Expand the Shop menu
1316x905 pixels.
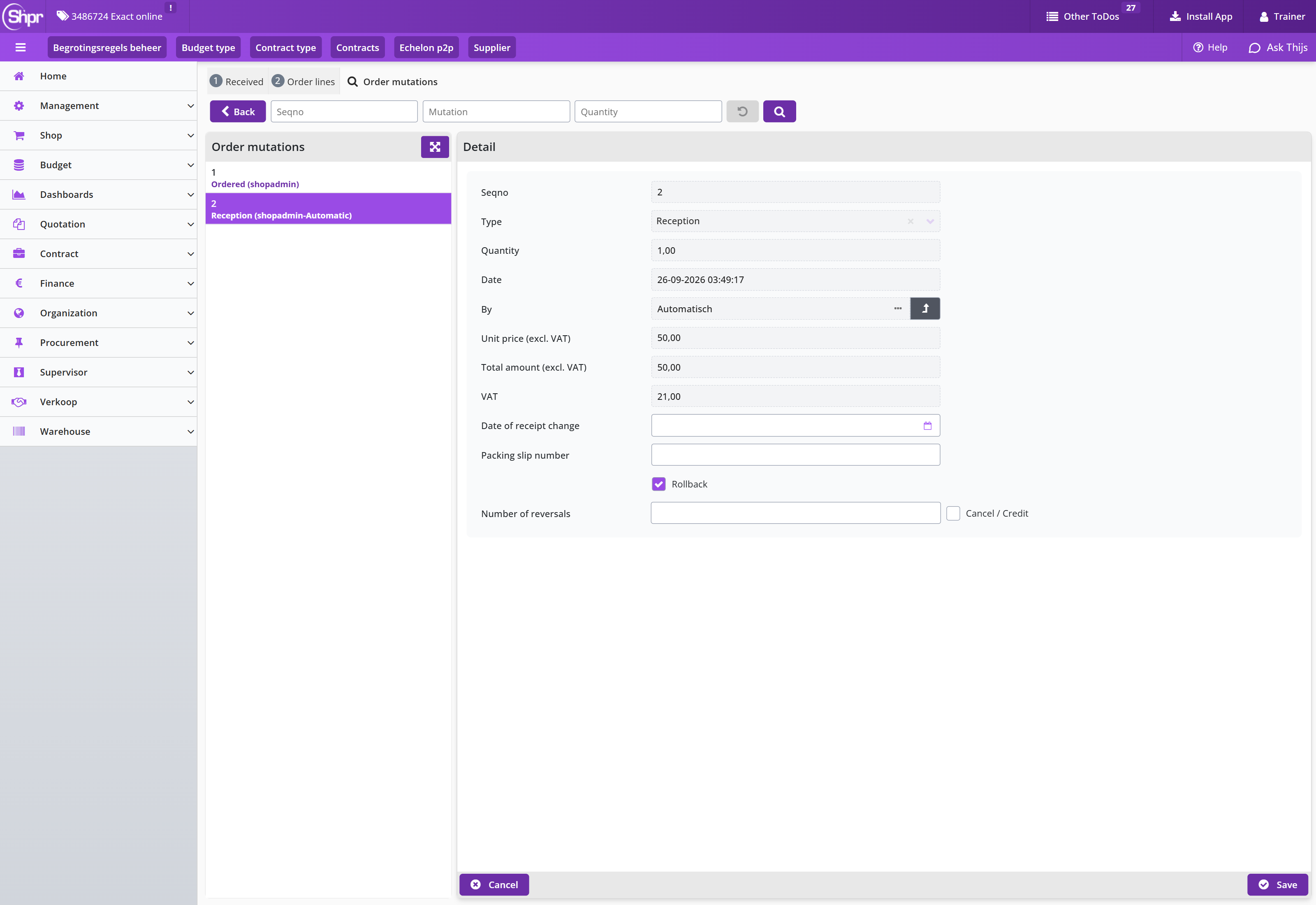pos(99,135)
